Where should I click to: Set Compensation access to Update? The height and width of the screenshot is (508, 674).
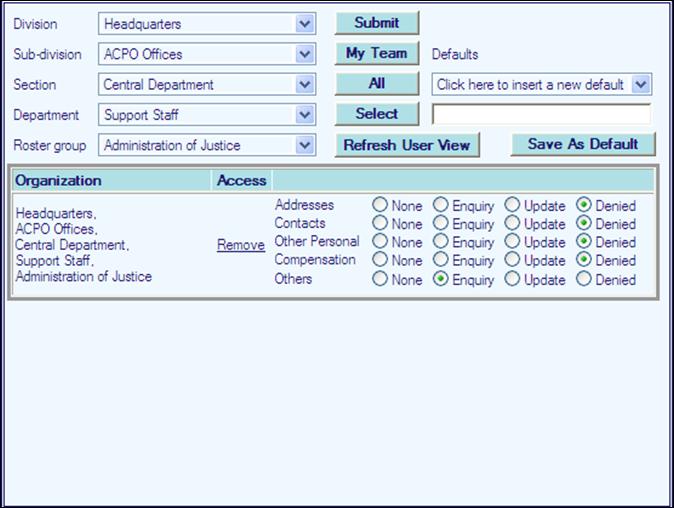(x=512, y=261)
